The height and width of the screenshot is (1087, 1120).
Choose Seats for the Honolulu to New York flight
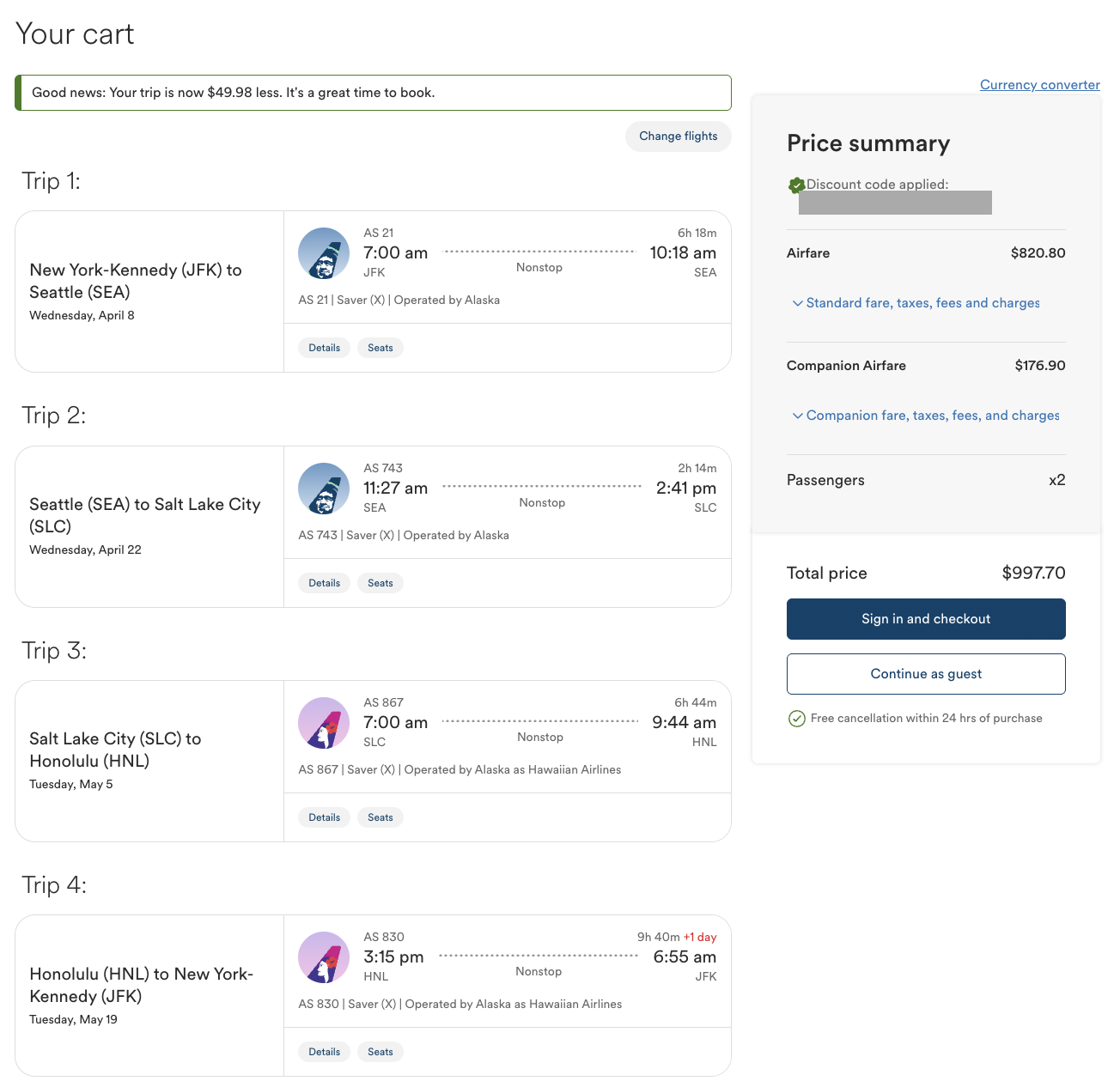point(380,1051)
